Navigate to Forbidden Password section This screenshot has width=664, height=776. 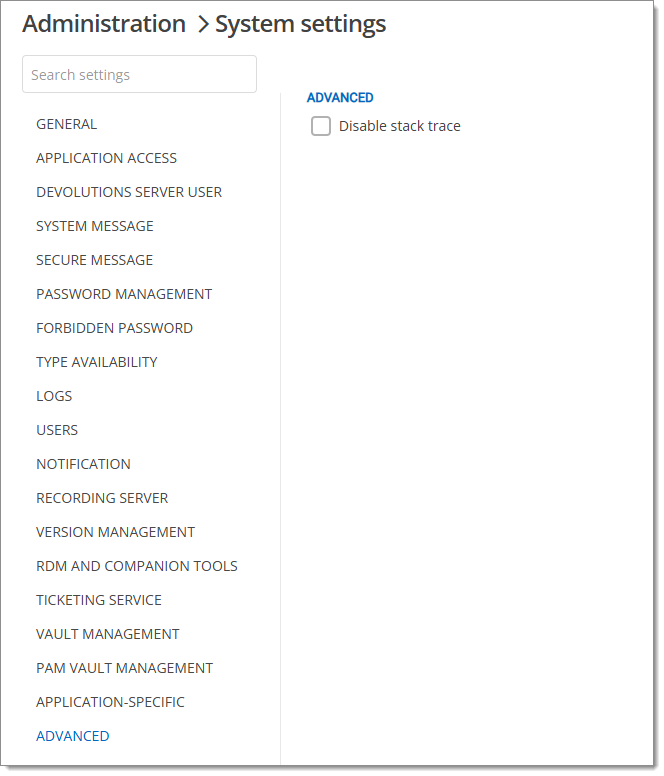114,328
